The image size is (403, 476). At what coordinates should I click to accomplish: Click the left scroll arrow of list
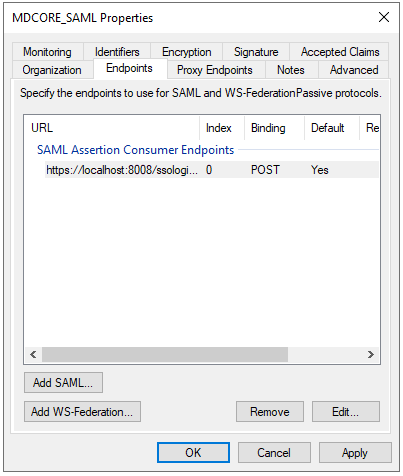[33, 354]
